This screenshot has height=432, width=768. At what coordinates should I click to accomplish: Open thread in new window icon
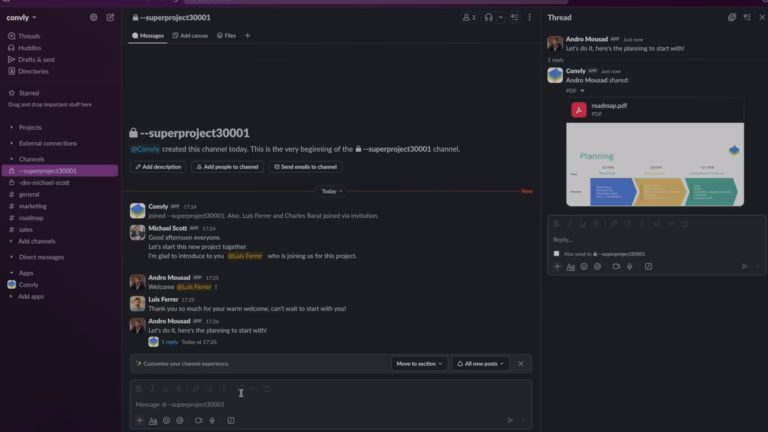tap(732, 17)
